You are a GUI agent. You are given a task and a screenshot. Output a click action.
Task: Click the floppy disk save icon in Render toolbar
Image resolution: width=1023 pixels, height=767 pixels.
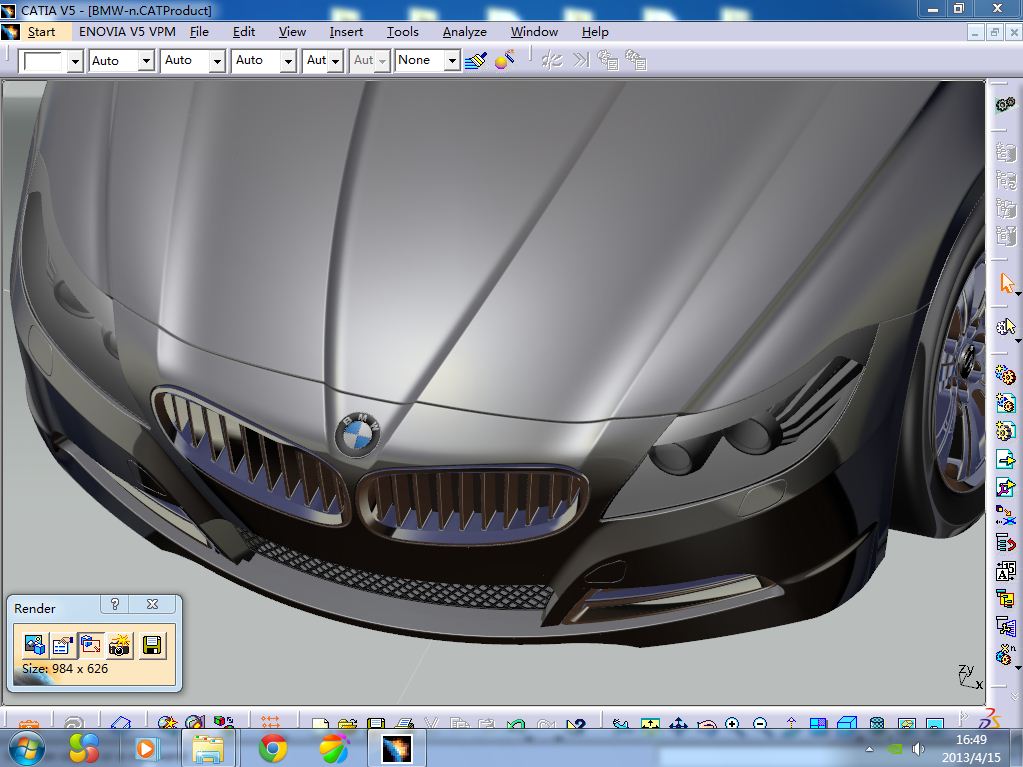(151, 645)
